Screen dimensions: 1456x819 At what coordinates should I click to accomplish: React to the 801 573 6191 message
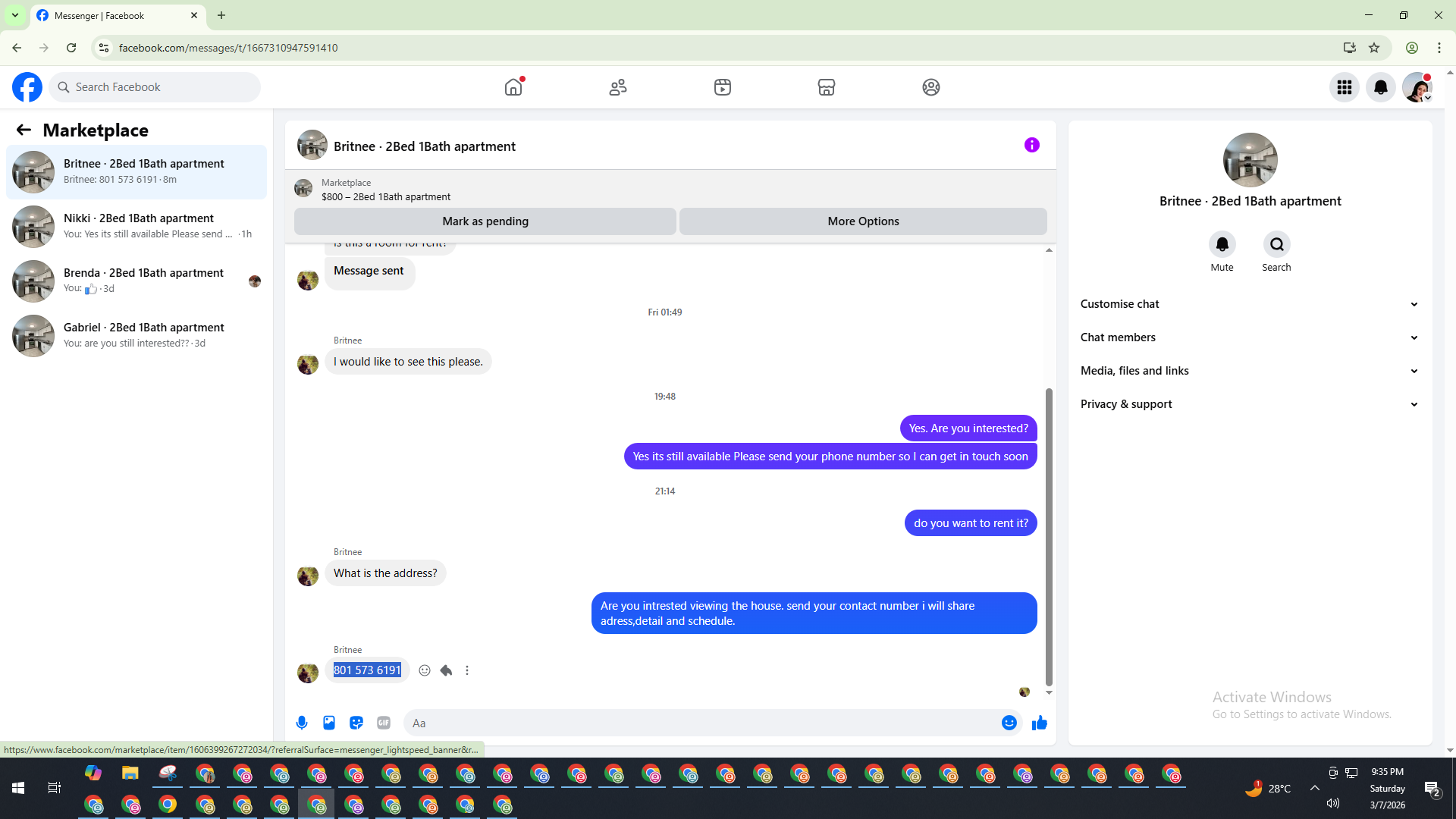tap(425, 670)
